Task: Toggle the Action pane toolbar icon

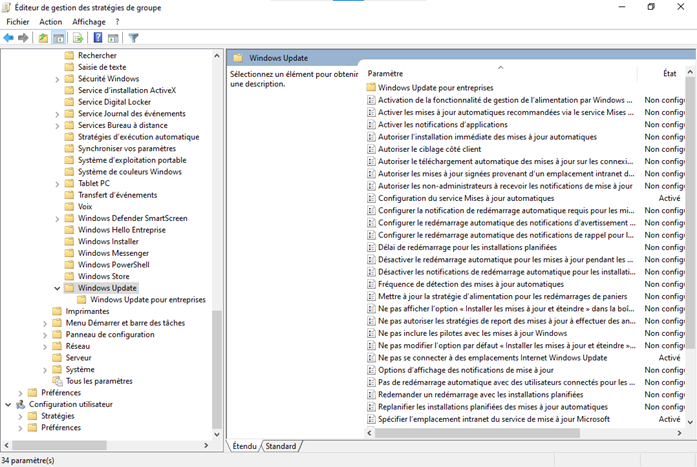Action: point(113,38)
